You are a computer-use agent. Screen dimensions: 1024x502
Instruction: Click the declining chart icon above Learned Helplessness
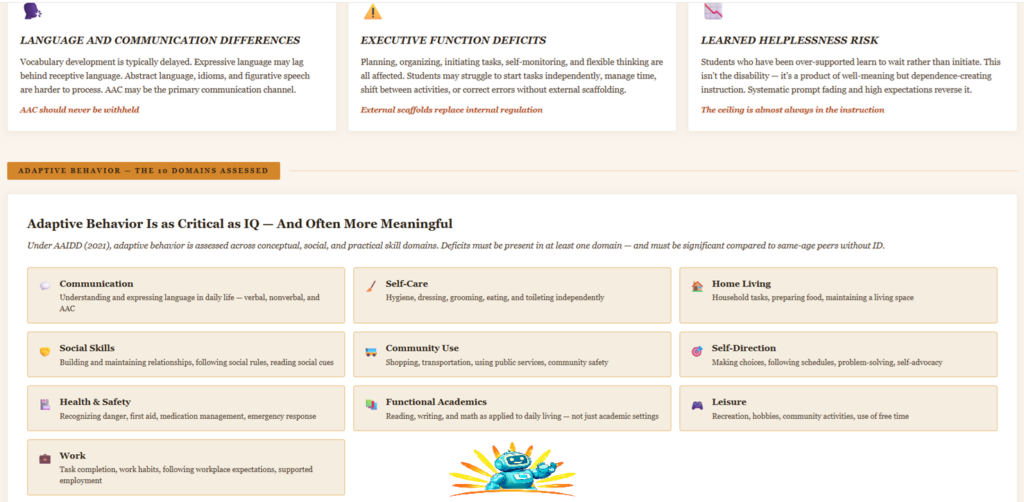click(713, 11)
